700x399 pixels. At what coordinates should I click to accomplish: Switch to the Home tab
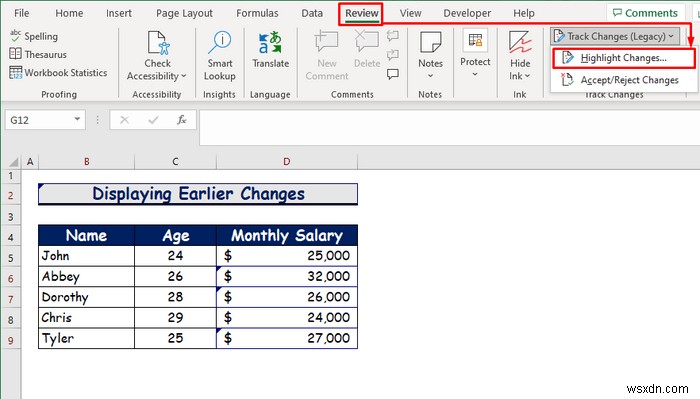point(69,13)
